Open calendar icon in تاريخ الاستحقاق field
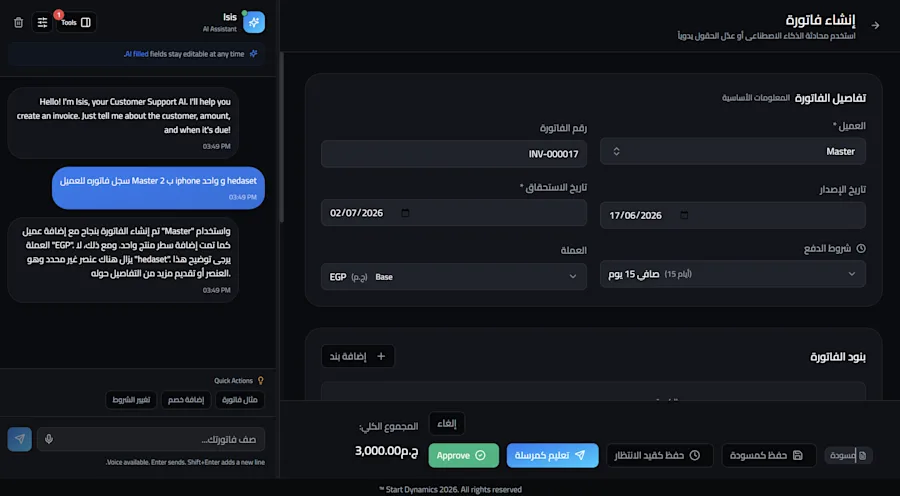900x496 pixels. [x=405, y=213]
